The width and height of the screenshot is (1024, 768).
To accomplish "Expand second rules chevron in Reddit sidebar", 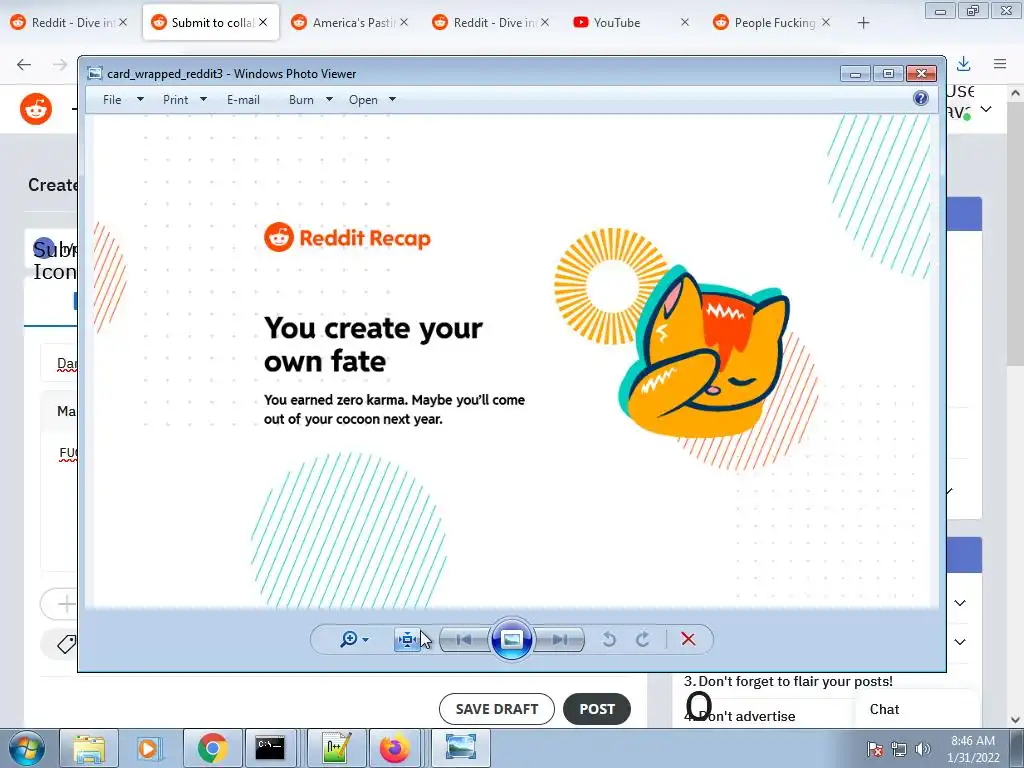I will pos(960,642).
